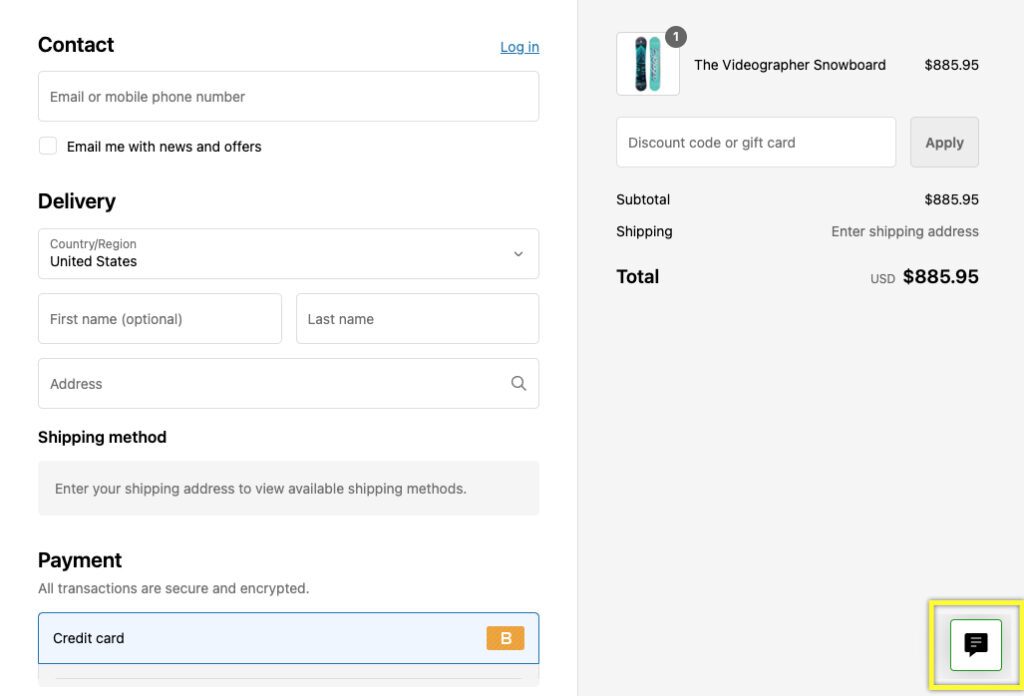This screenshot has width=1024, height=696.
Task: Click into the Address field
Action: [289, 383]
